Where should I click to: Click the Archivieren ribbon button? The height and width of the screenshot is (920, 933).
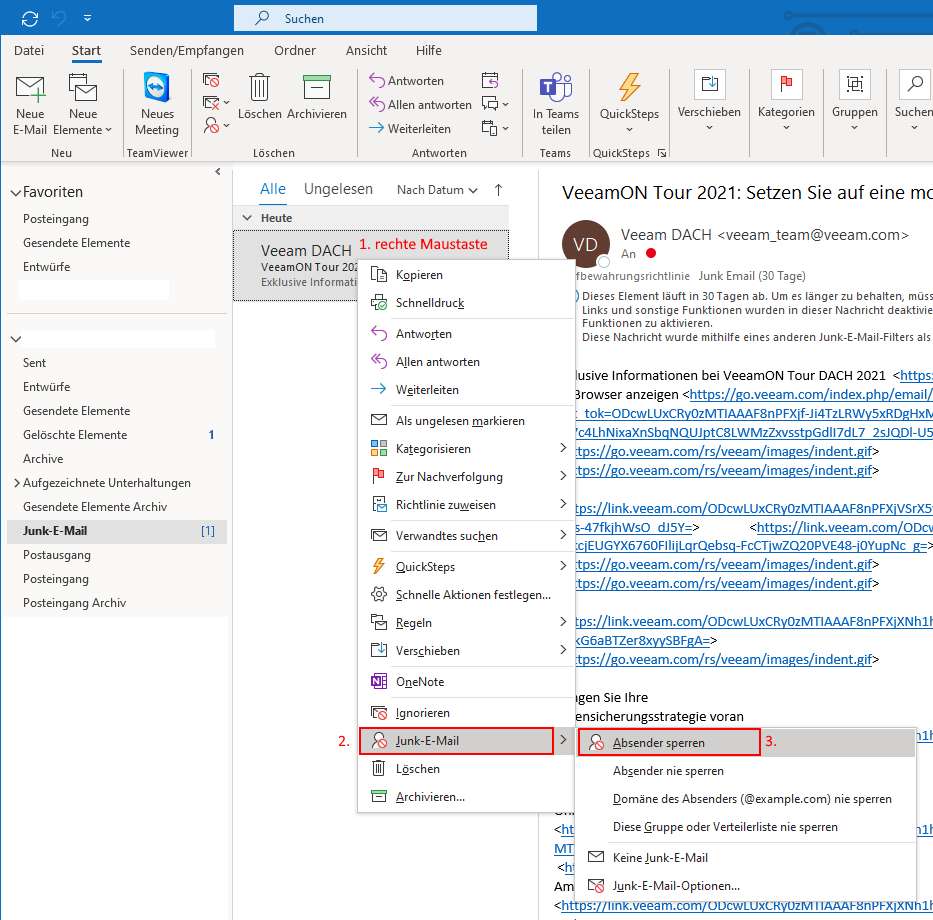click(x=317, y=98)
